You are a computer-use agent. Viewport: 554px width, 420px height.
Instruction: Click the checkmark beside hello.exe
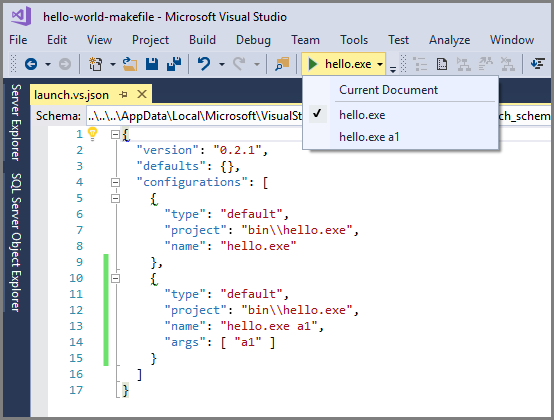(x=317, y=113)
